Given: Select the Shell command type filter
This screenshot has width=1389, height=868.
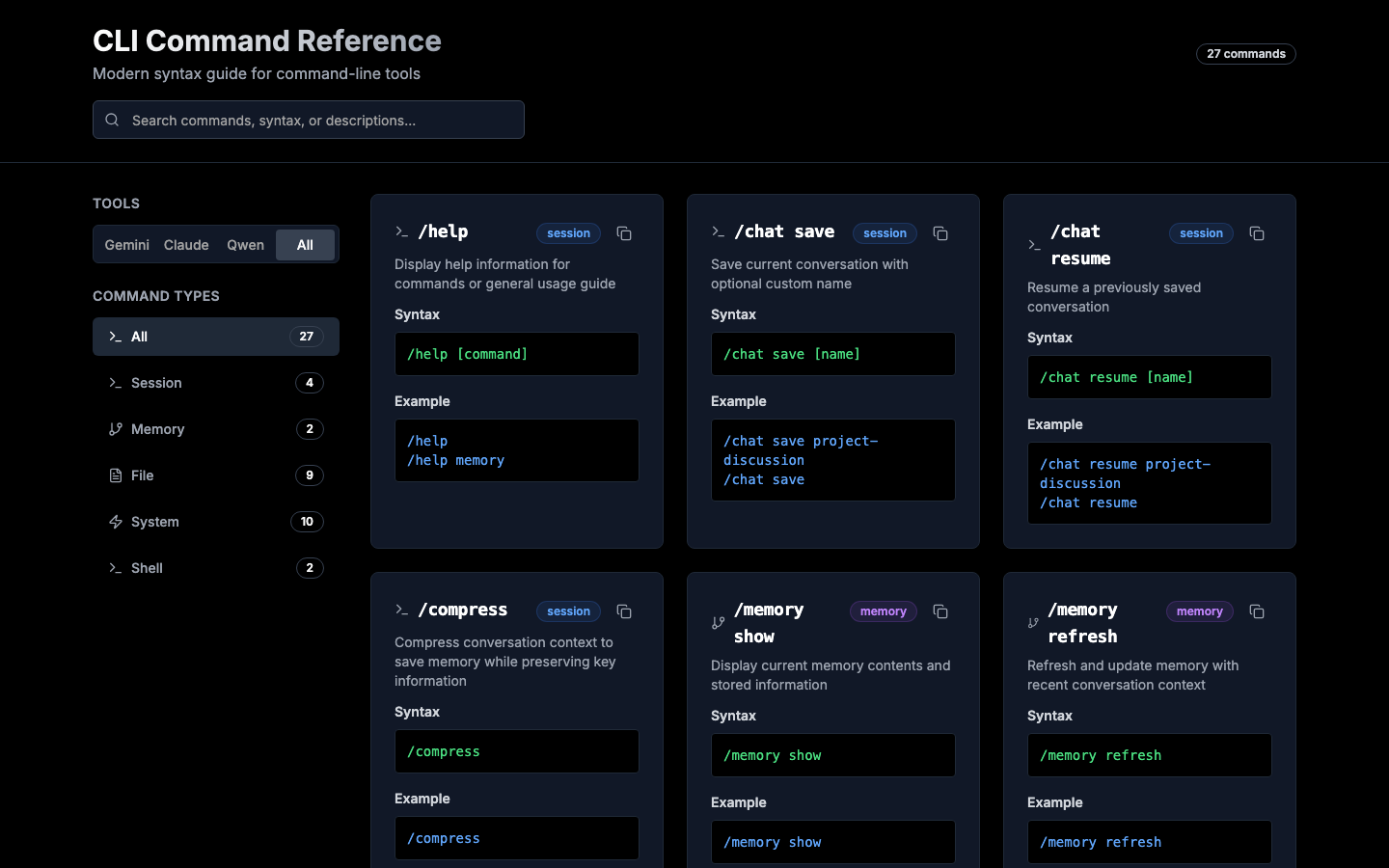Looking at the screenshot, I should tap(215, 568).
